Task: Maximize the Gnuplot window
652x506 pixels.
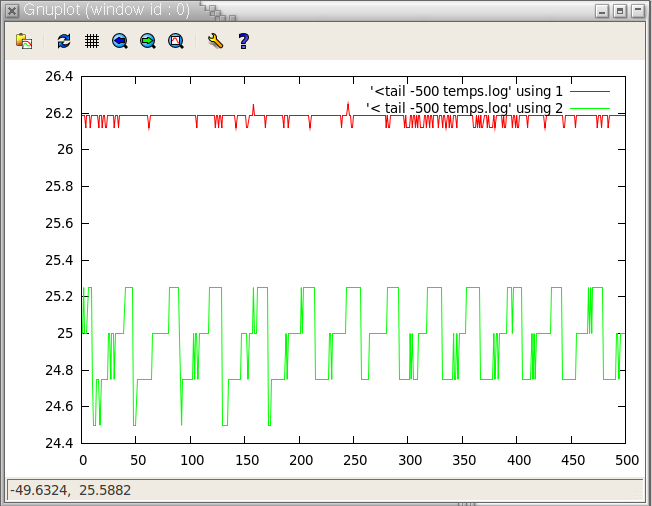Action: [620, 11]
